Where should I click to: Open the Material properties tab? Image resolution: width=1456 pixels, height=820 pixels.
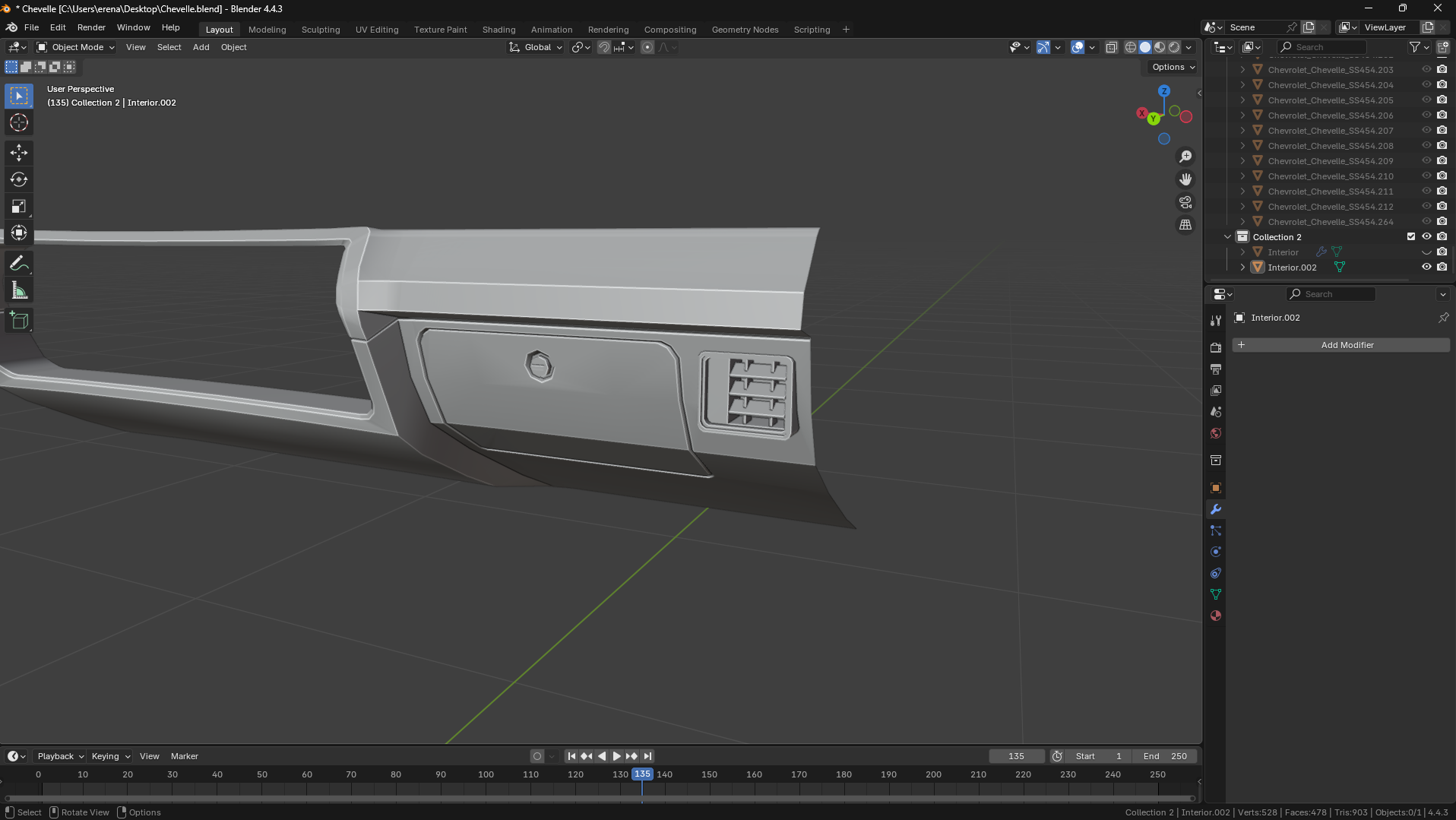[1216, 616]
